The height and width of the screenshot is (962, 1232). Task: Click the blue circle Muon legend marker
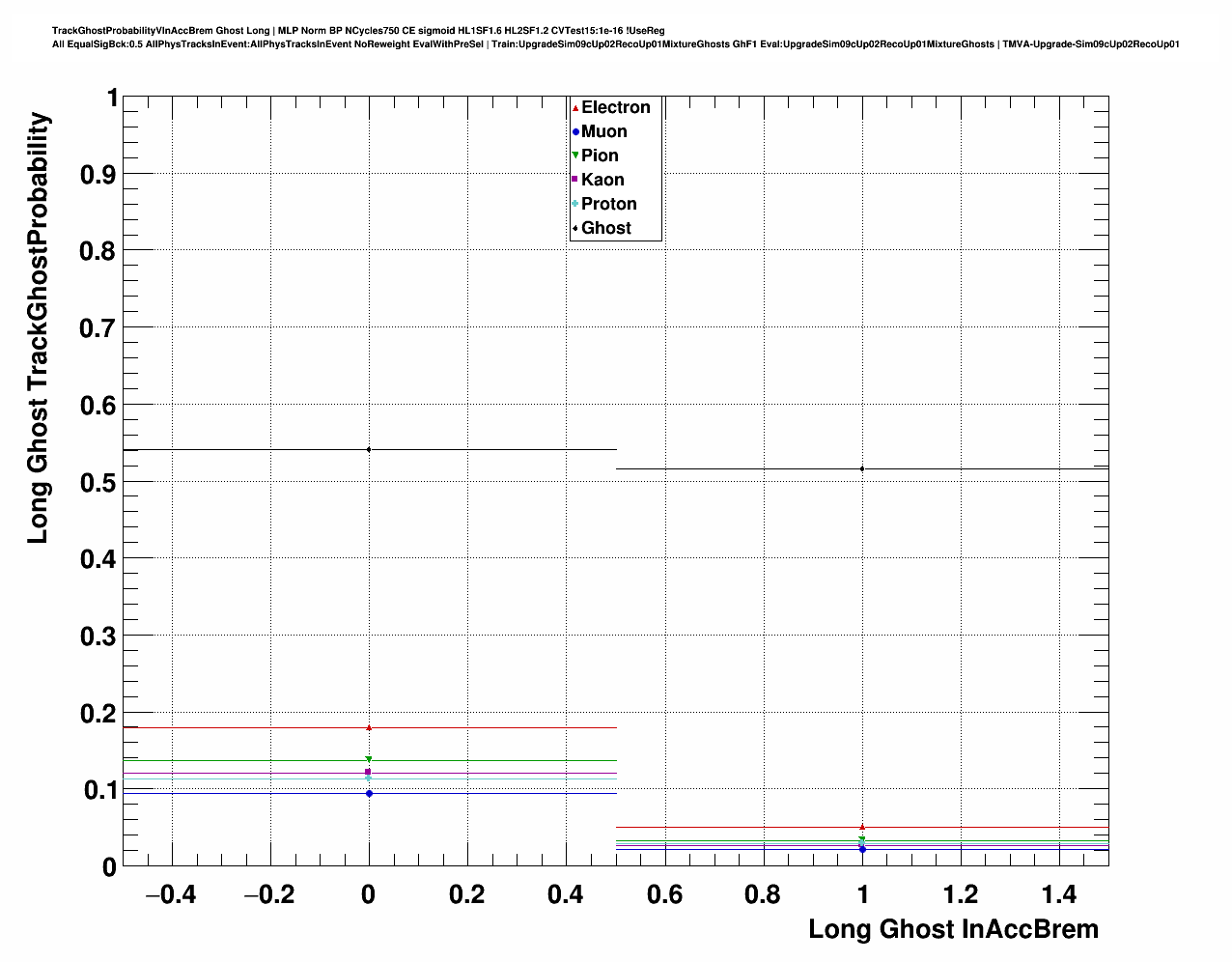575,132
